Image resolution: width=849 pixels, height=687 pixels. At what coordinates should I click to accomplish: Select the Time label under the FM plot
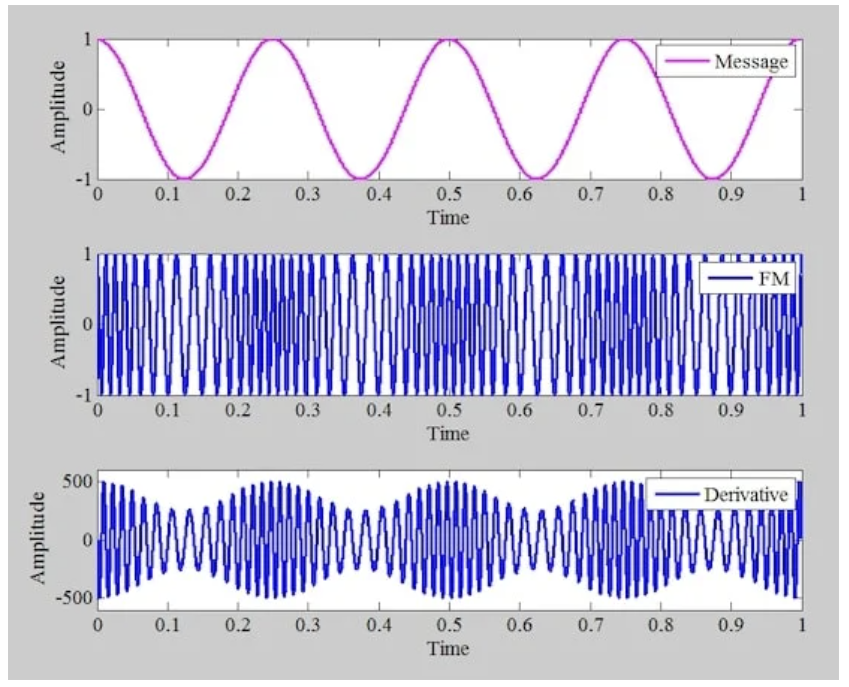tap(448, 433)
